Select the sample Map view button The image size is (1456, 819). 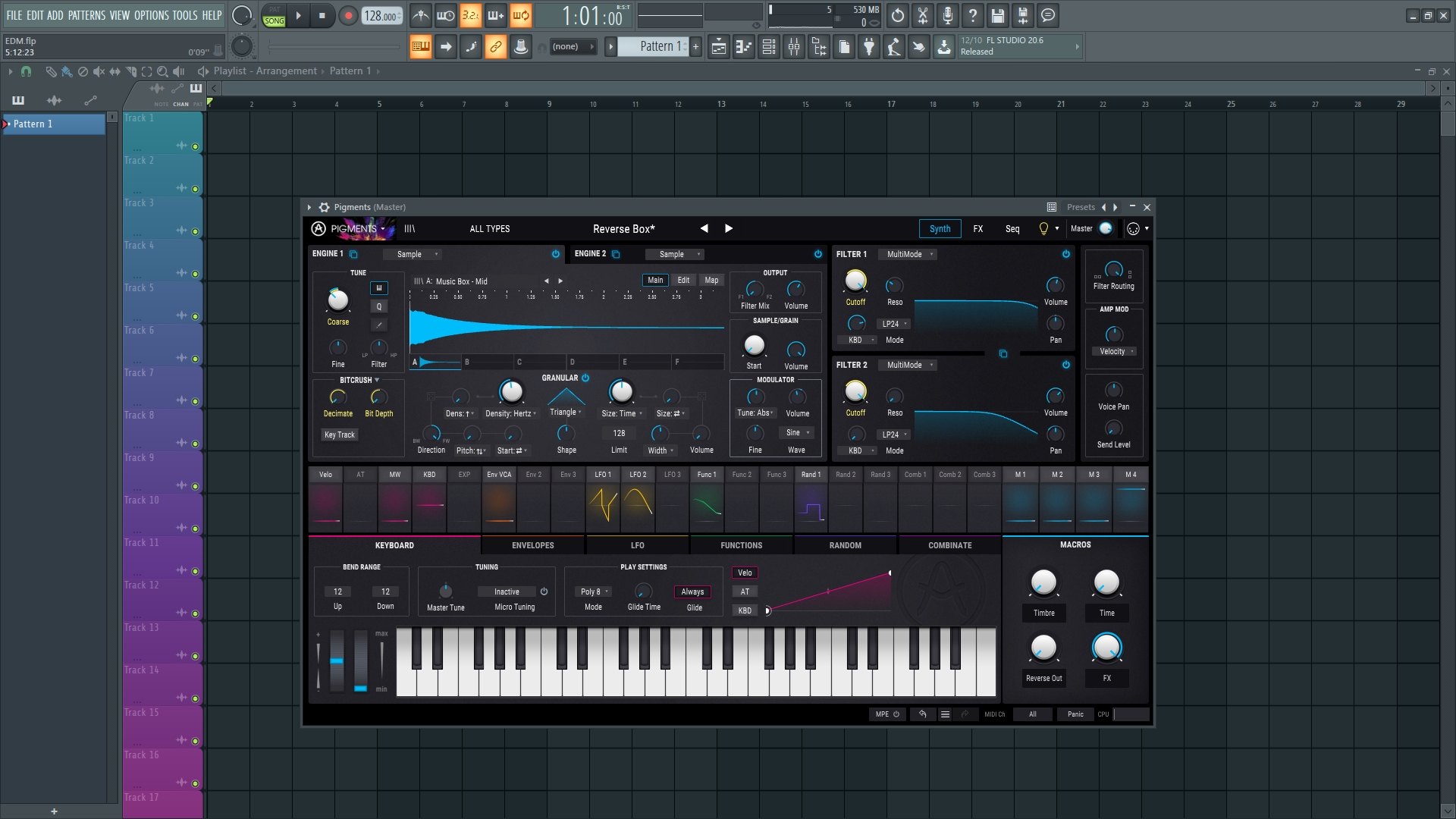(711, 281)
